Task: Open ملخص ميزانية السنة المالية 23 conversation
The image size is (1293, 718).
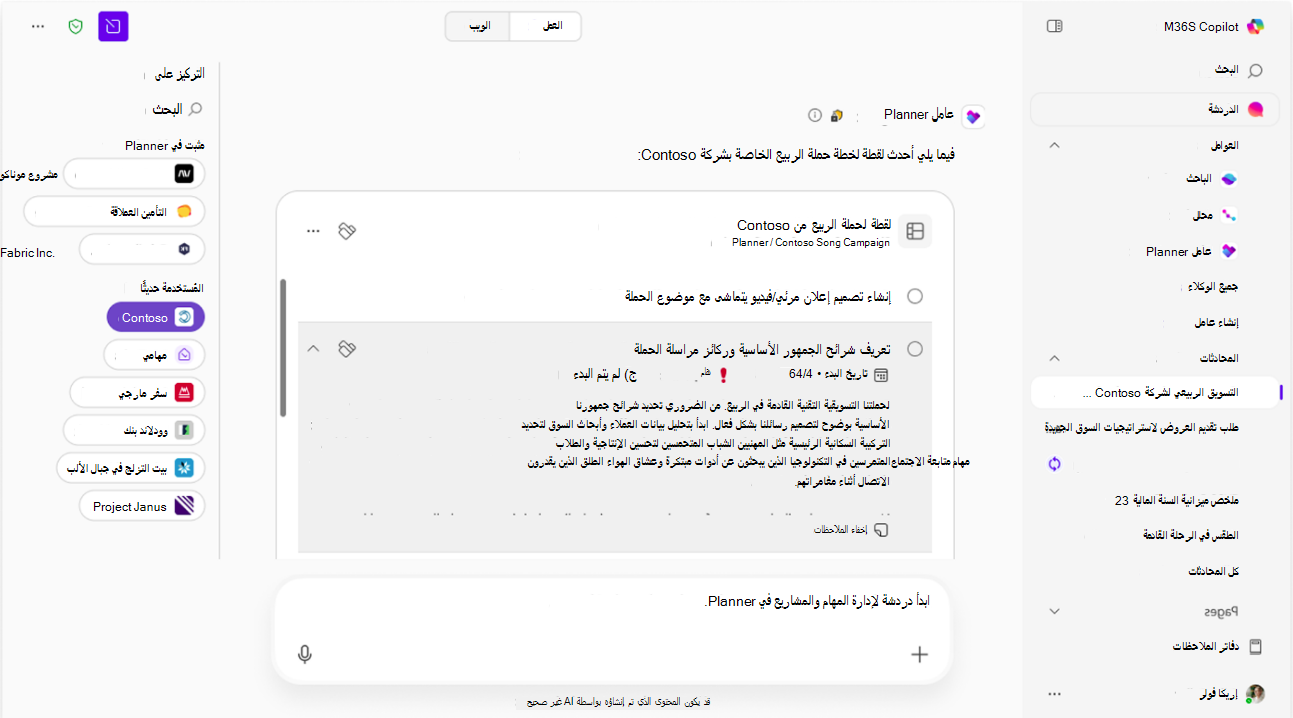Action: pyautogui.click(x=1177, y=500)
